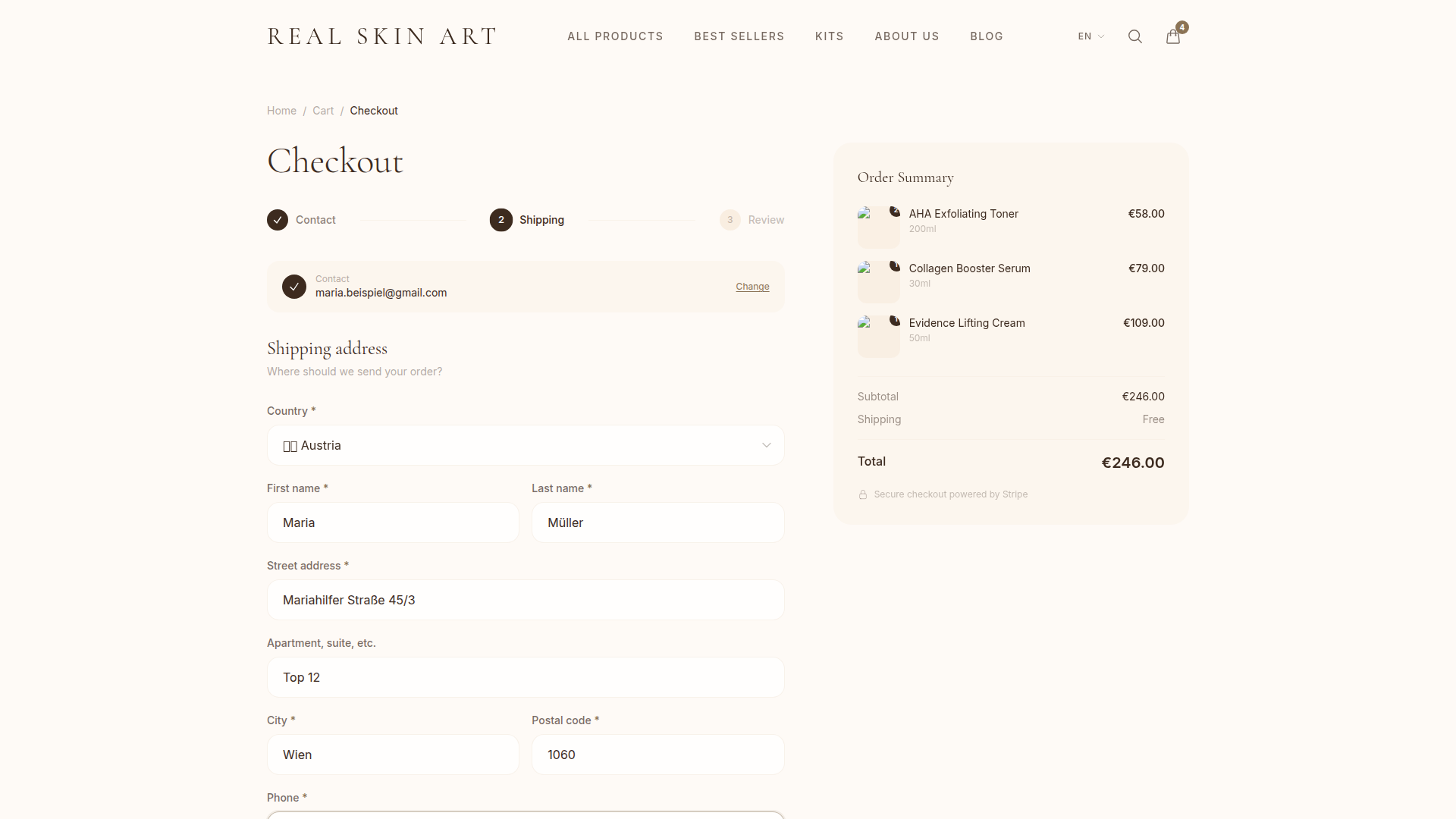
Task: Click the Street address input field
Action: 526,600
